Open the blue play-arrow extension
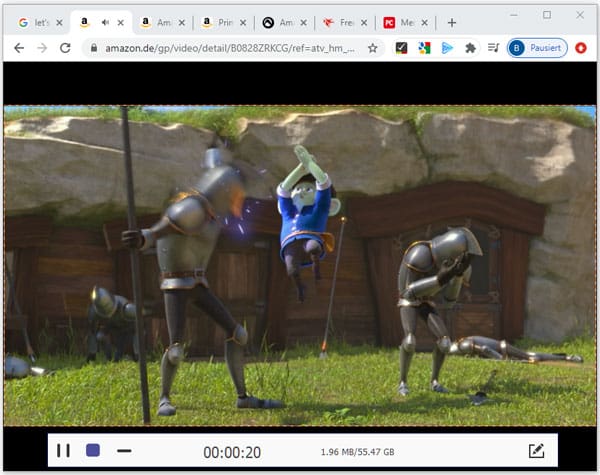The image size is (600, 475). 447,48
